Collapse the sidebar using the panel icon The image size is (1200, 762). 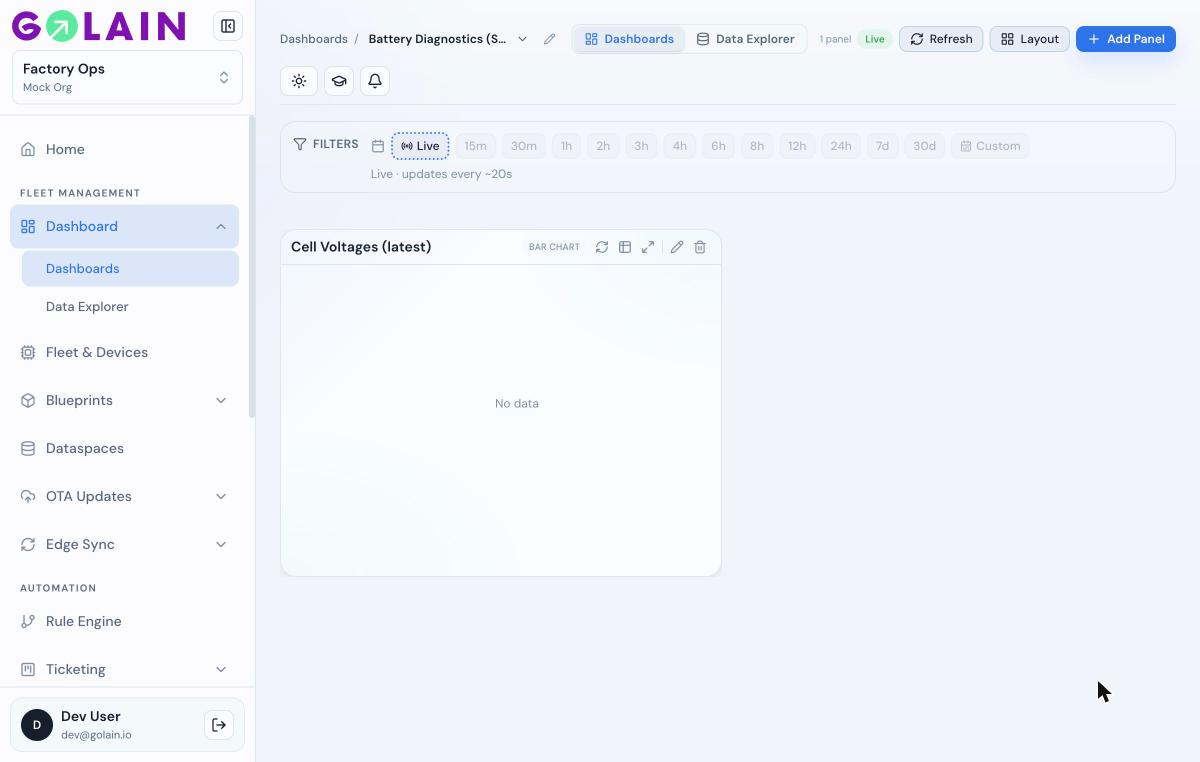pyautogui.click(x=228, y=26)
